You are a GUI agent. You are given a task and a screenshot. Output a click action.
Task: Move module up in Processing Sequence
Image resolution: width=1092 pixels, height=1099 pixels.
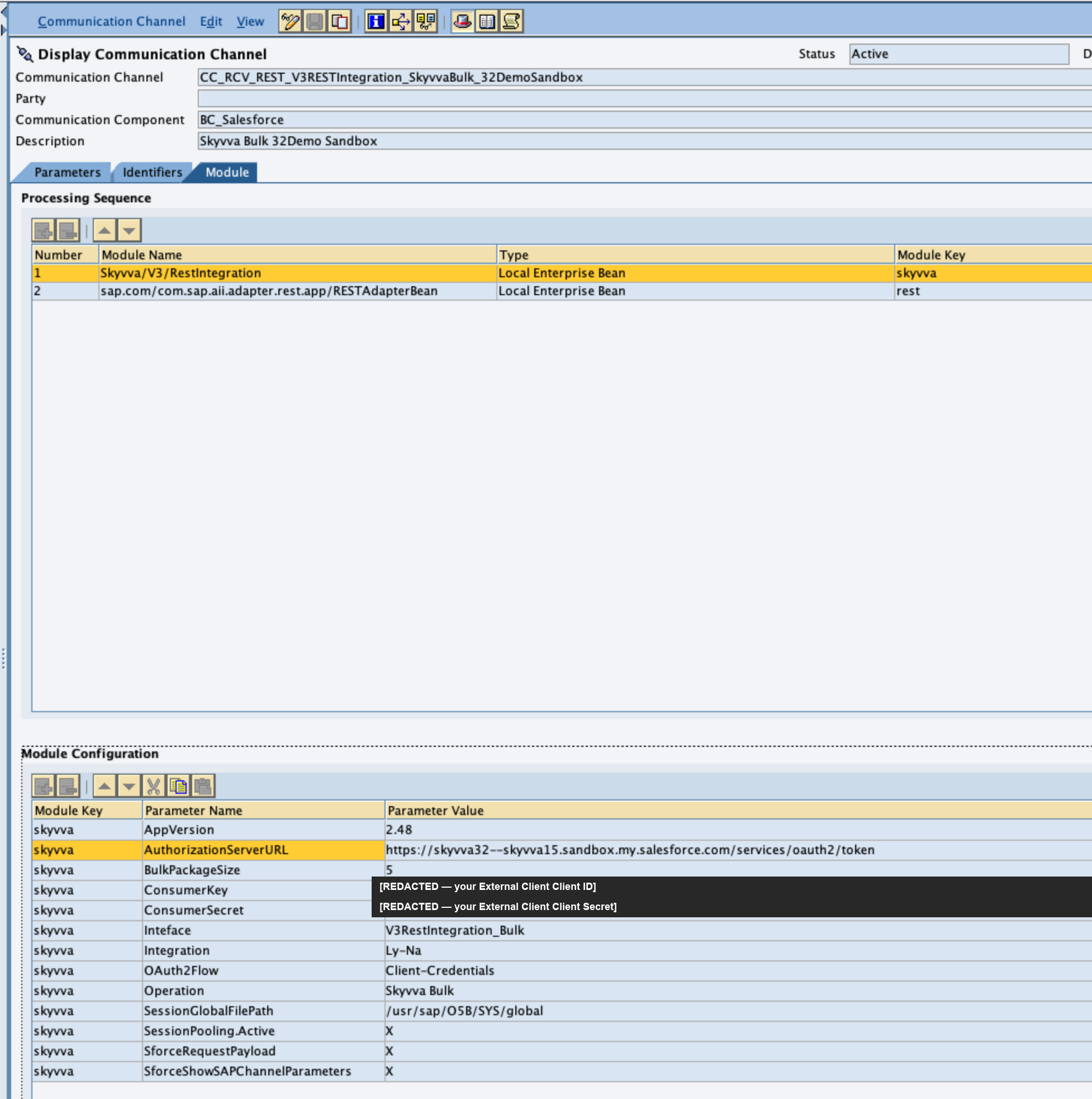pos(105,230)
